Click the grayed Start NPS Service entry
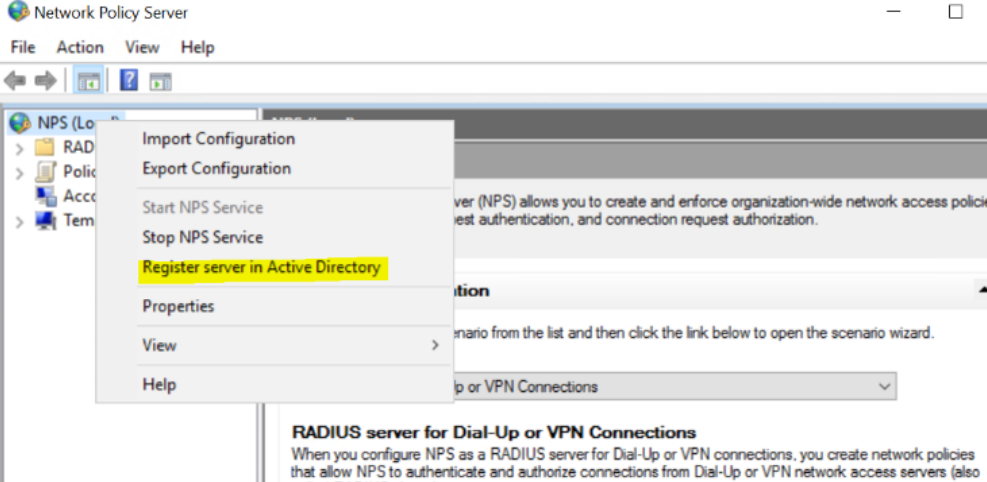The width and height of the screenshot is (987, 482). (x=203, y=208)
